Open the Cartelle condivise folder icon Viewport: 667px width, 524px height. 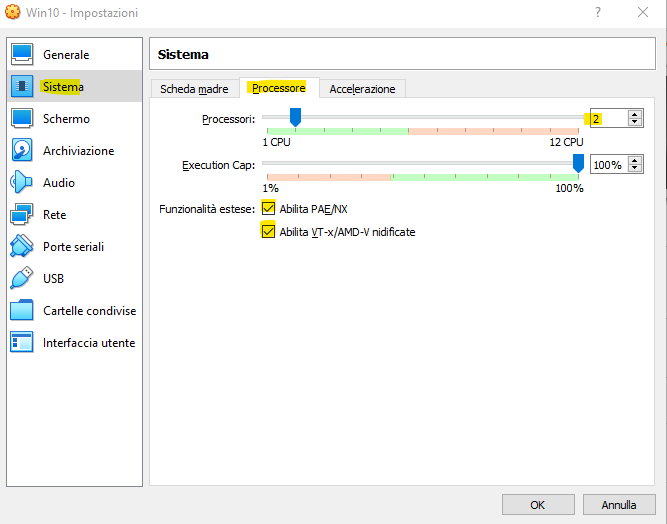[x=22, y=310]
